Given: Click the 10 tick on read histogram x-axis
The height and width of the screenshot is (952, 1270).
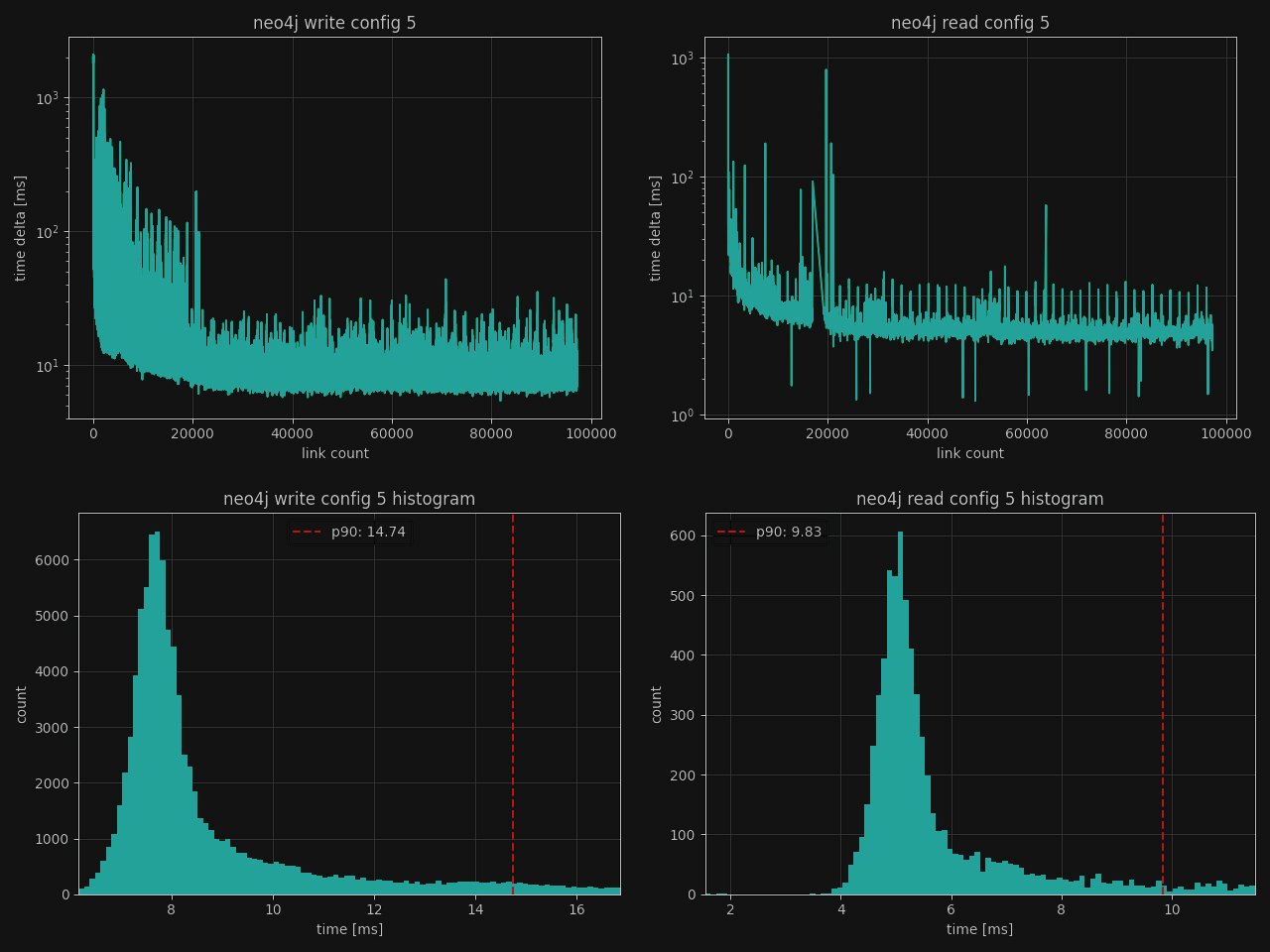Looking at the screenshot, I should (x=1172, y=910).
